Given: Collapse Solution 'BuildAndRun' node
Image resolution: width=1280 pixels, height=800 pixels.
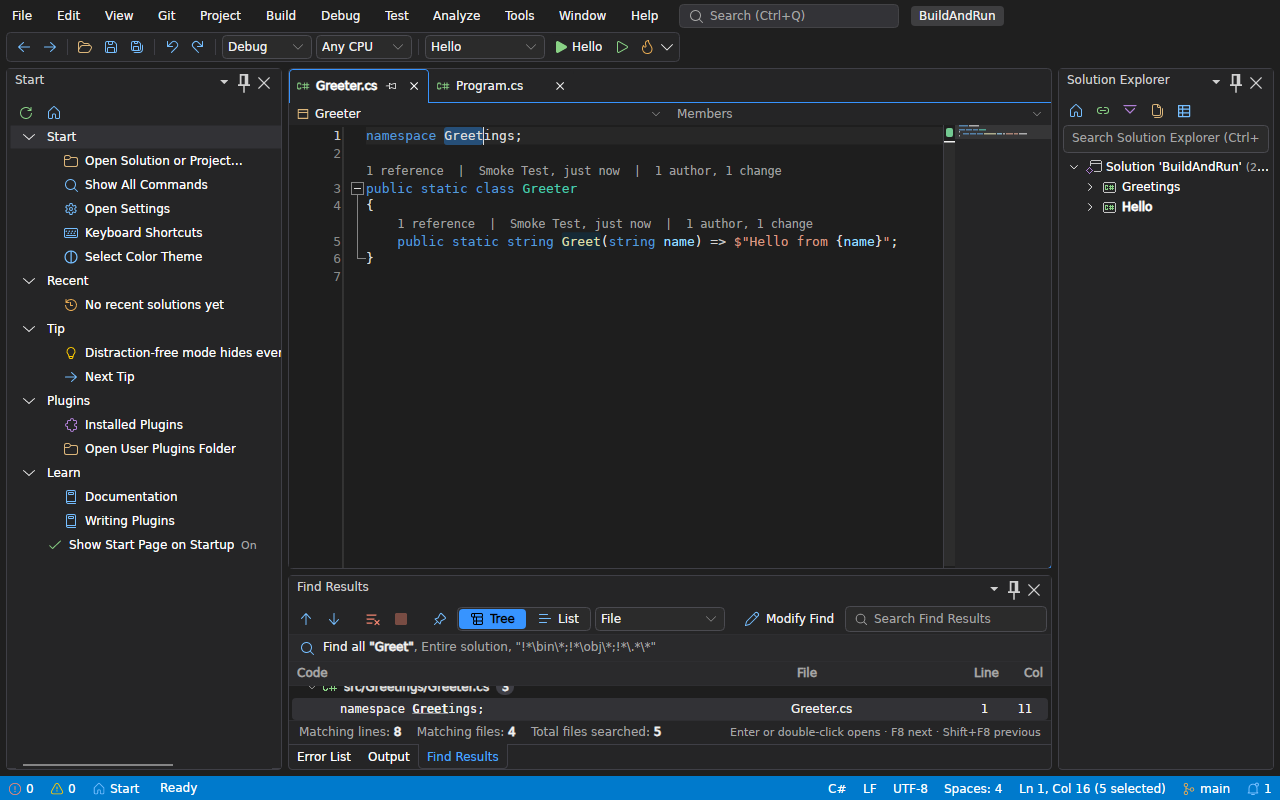Looking at the screenshot, I should point(1074,167).
